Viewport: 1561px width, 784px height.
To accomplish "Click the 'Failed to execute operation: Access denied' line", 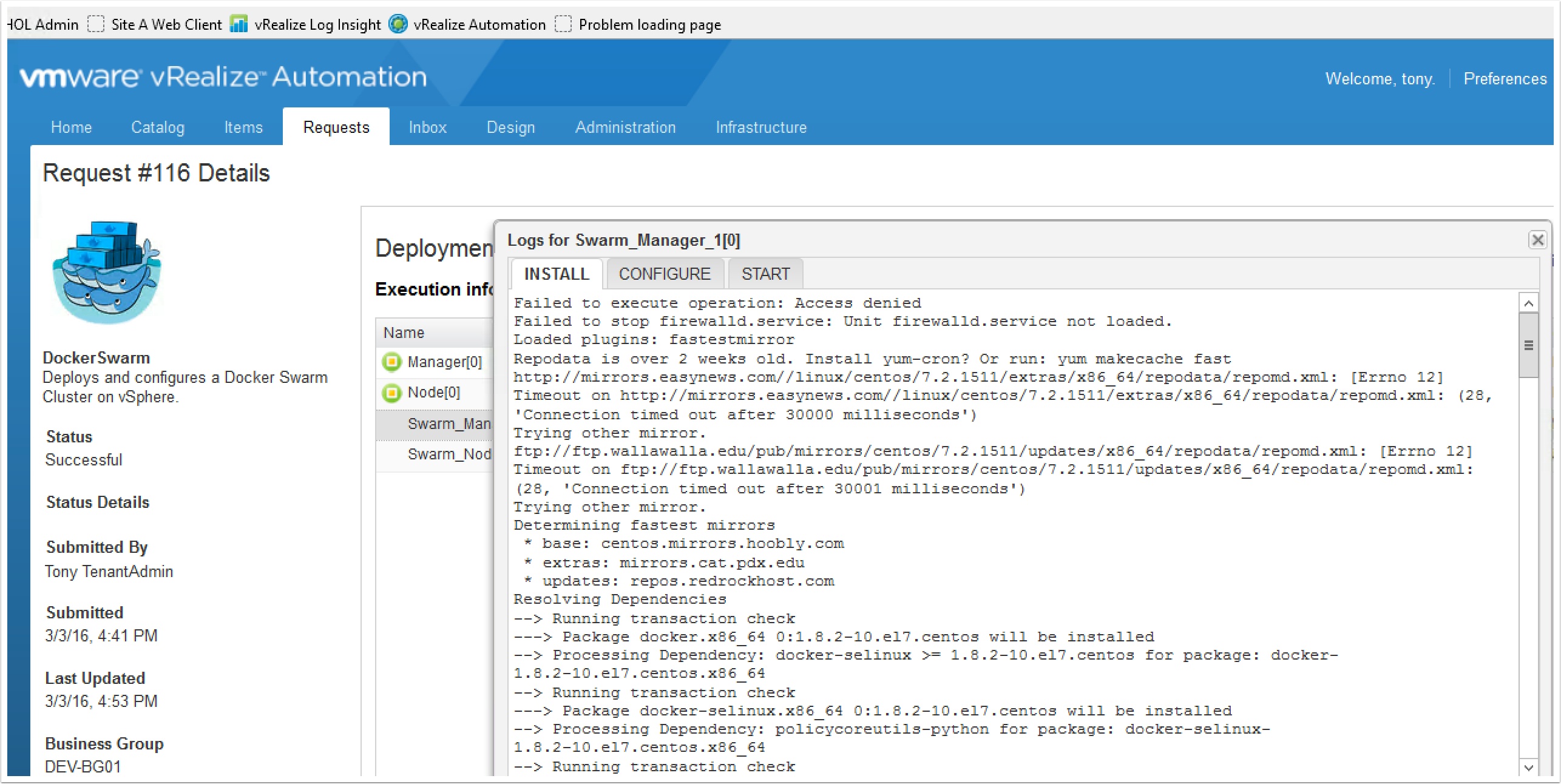I will tap(717, 303).
